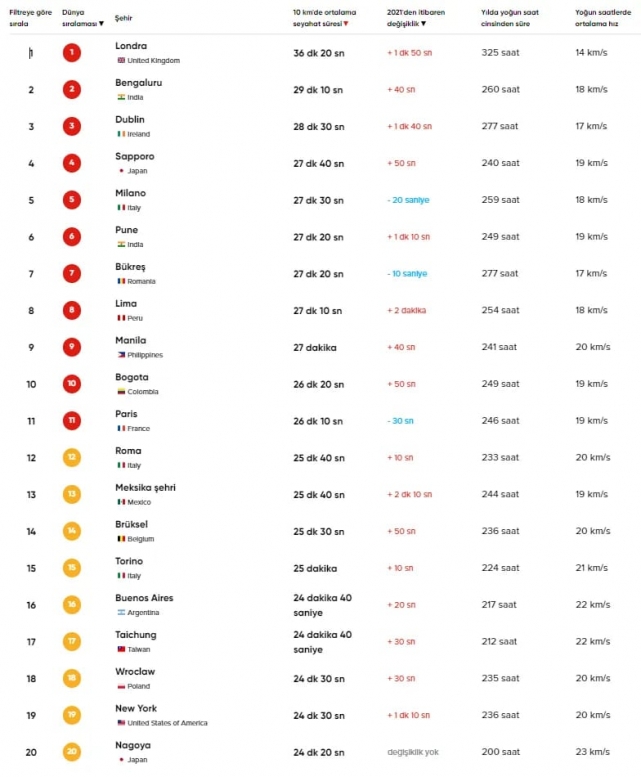Viewport: 641px width, 777px height.
Task: Click the Philippines flag under Manila
Action: click(121, 355)
